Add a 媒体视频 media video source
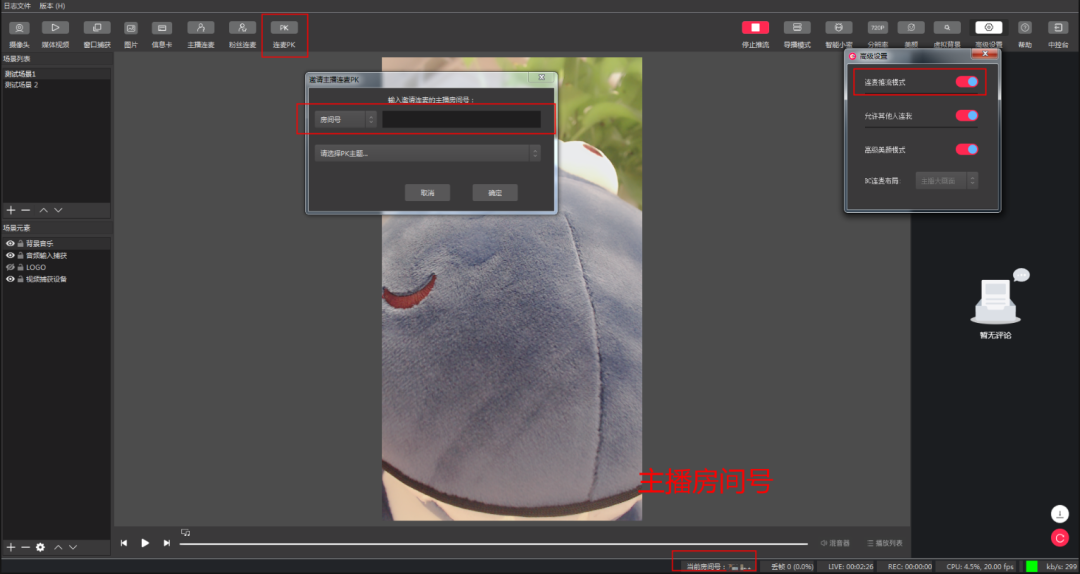 point(55,28)
